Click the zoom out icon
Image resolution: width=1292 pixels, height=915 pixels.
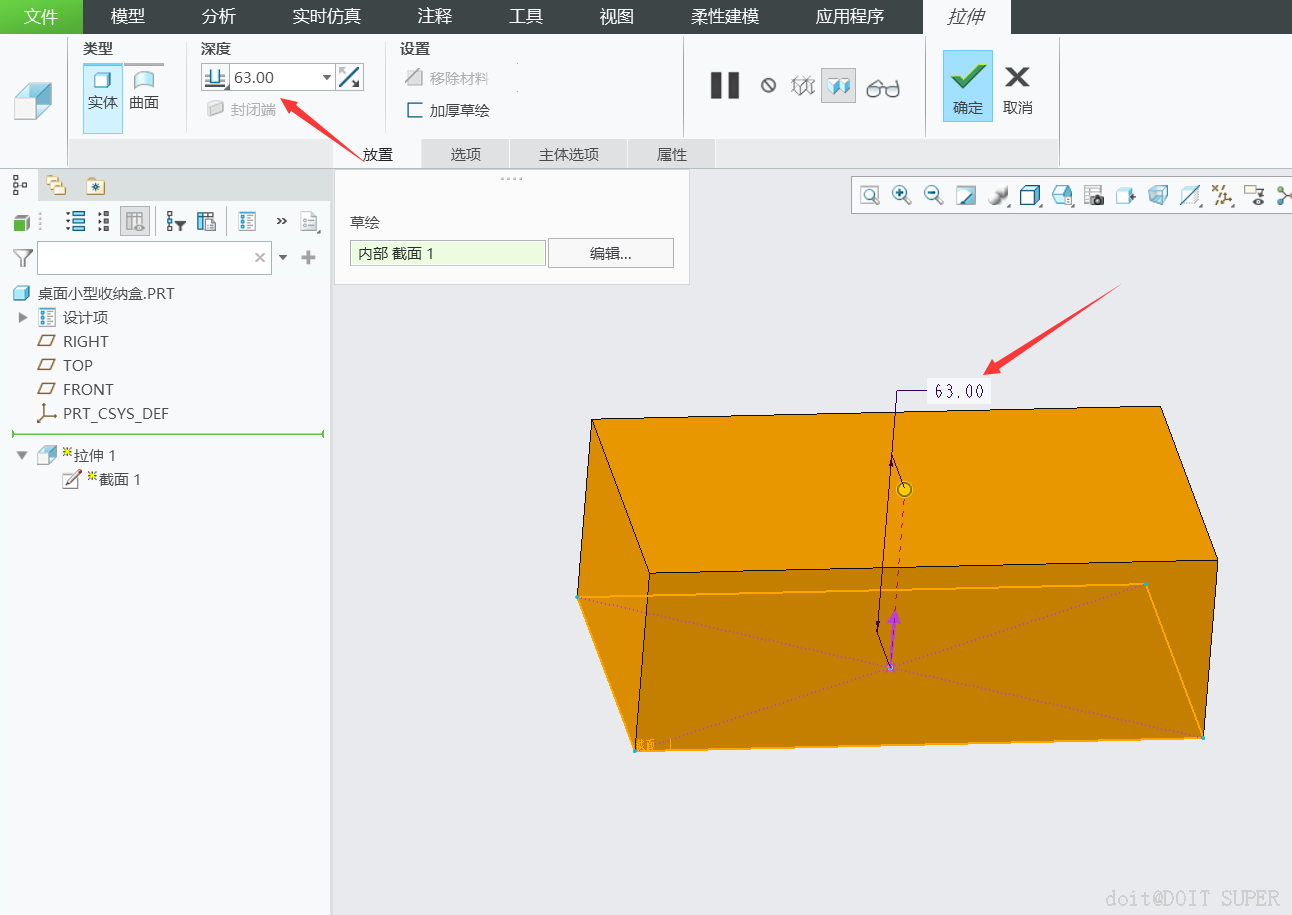pos(933,195)
